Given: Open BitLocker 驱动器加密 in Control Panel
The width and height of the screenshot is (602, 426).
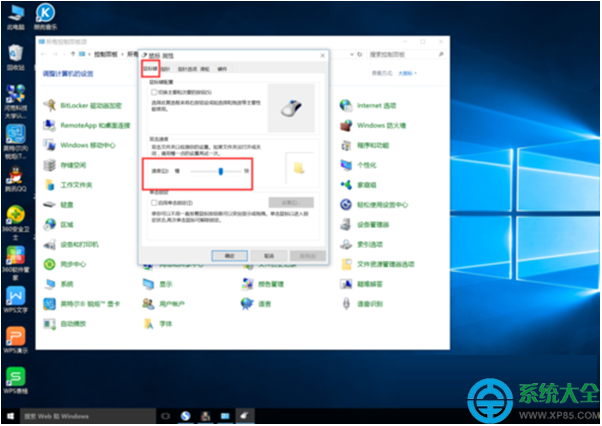Looking at the screenshot, I should coord(83,106).
